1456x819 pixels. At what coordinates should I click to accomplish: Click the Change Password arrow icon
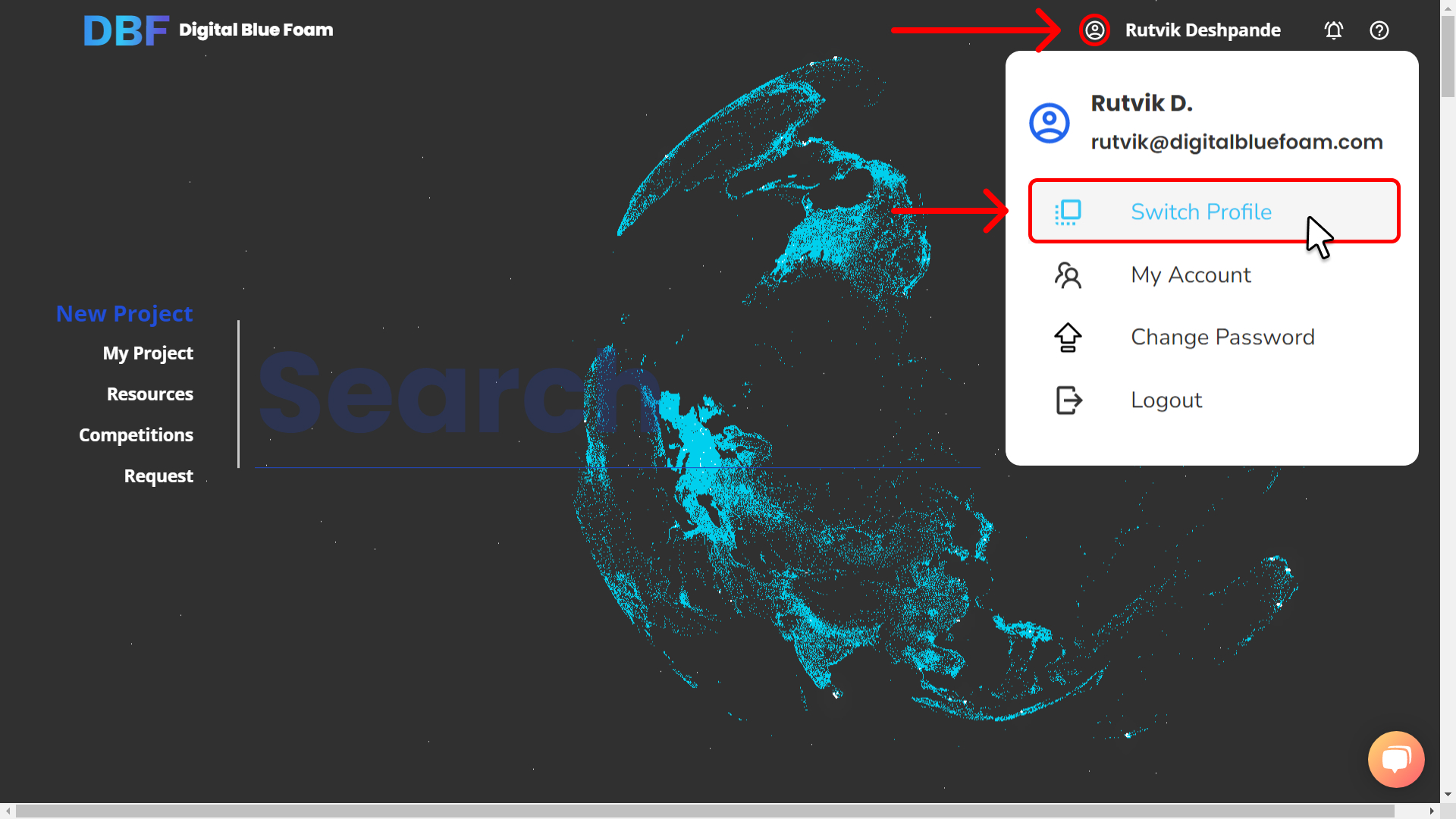(1068, 337)
